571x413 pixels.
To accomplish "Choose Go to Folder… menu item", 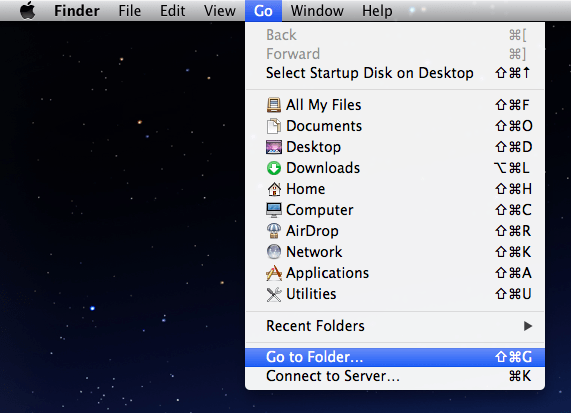I will [395, 357].
